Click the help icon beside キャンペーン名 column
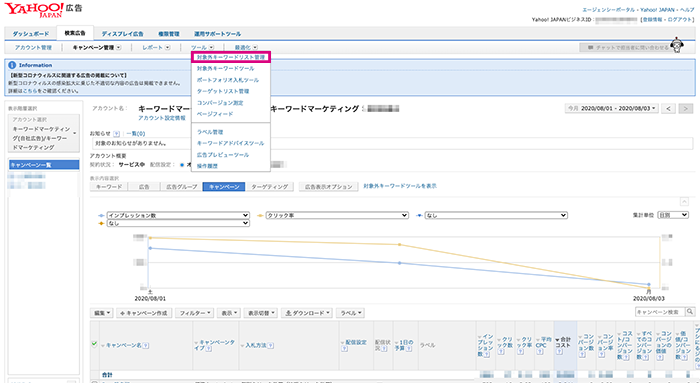Image resolution: width=700 pixels, height=384 pixels. (x=146, y=346)
